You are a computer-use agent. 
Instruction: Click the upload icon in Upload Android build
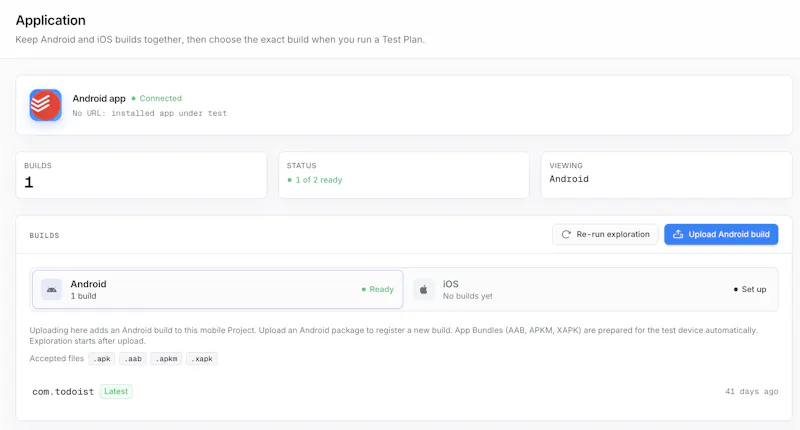pyautogui.click(x=678, y=234)
